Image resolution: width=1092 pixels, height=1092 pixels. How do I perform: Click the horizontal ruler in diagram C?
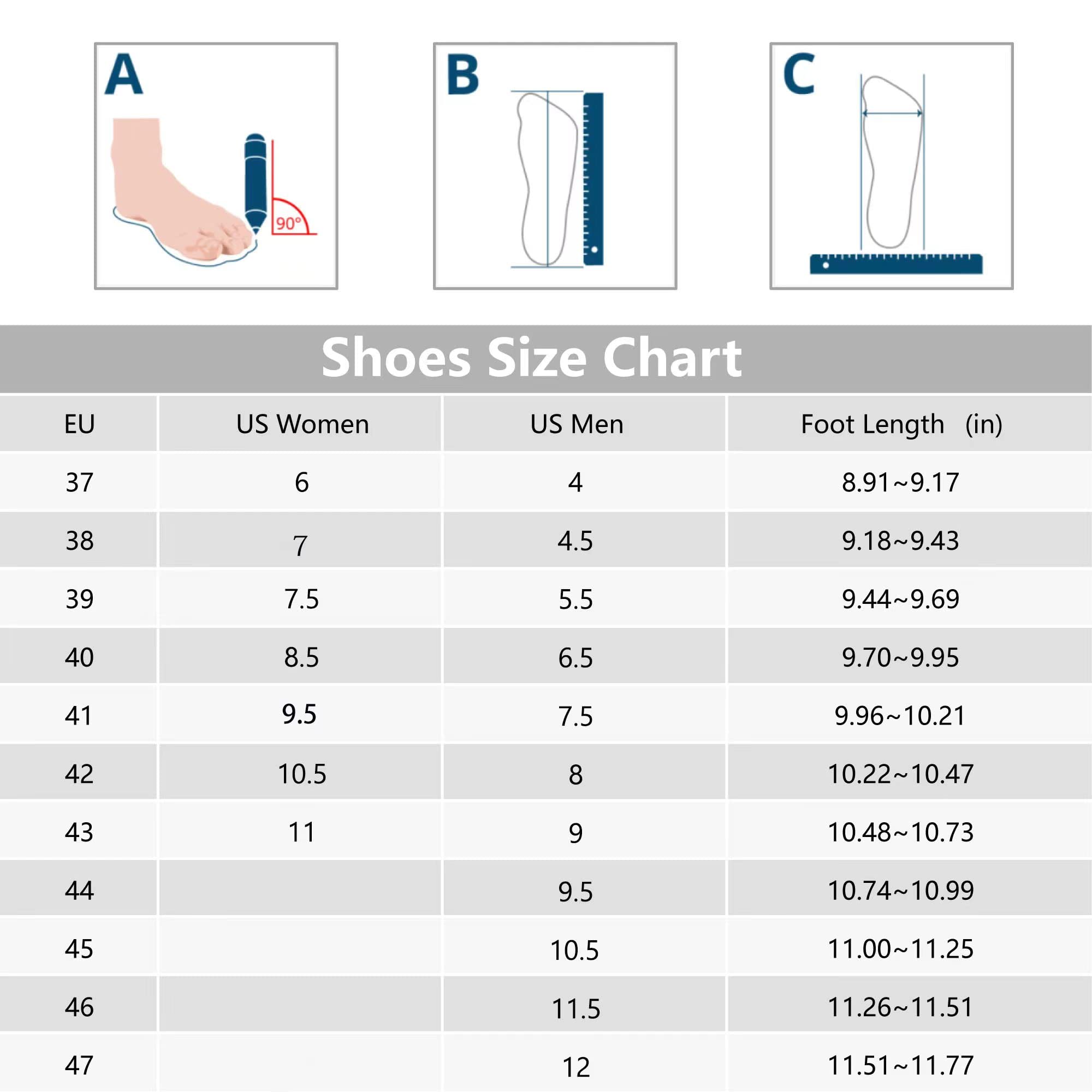click(x=896, y=264)
